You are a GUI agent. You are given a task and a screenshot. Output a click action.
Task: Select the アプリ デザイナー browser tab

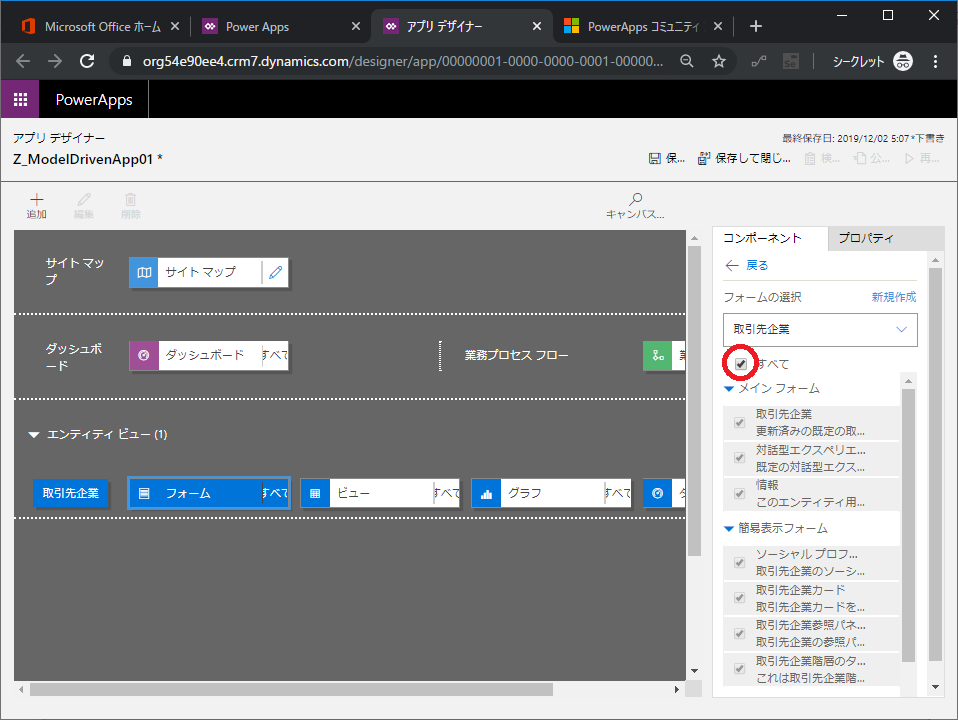pyautogui.click(x=462, y=26)
